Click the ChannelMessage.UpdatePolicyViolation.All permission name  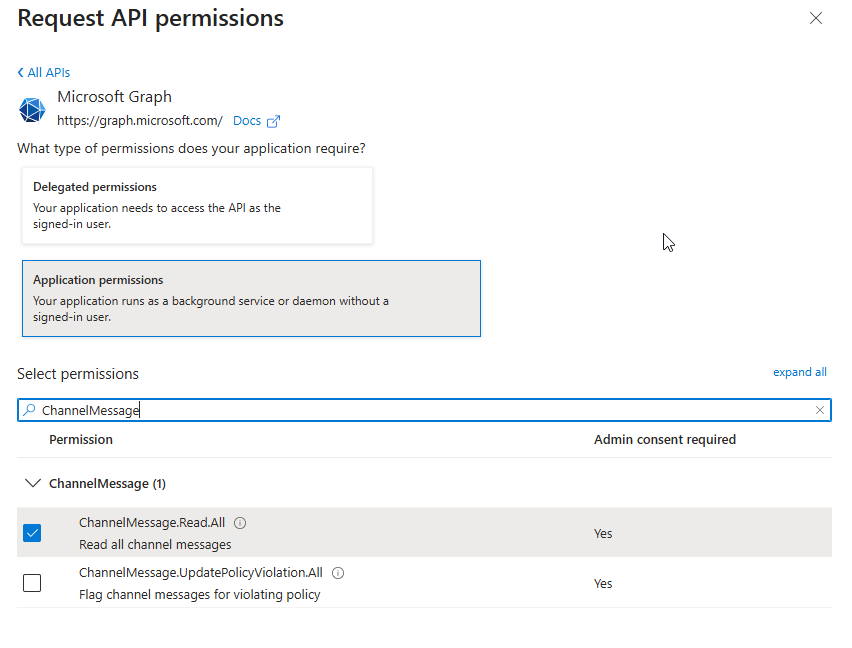tap(201, 573)
